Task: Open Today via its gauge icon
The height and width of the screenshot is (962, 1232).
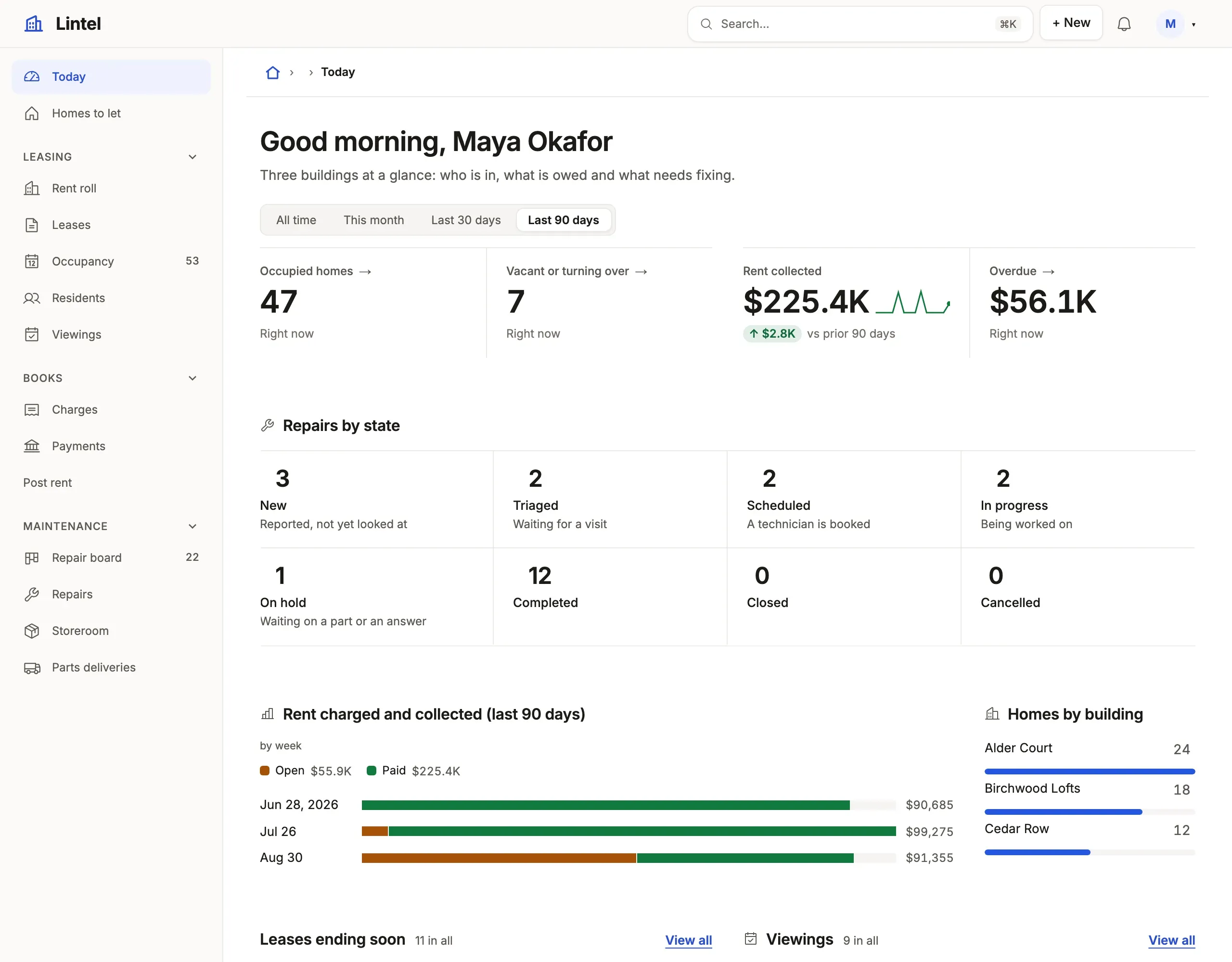Action: click(32, 76)
